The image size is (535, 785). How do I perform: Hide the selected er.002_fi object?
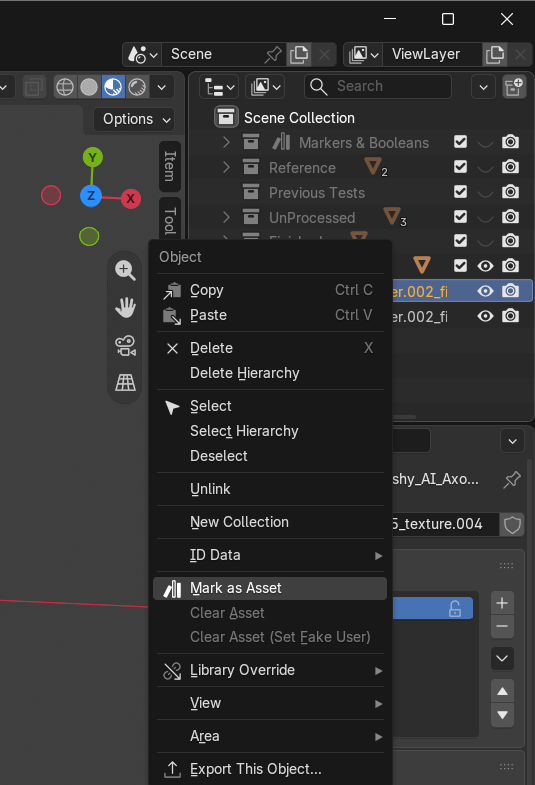coord(485,291)
